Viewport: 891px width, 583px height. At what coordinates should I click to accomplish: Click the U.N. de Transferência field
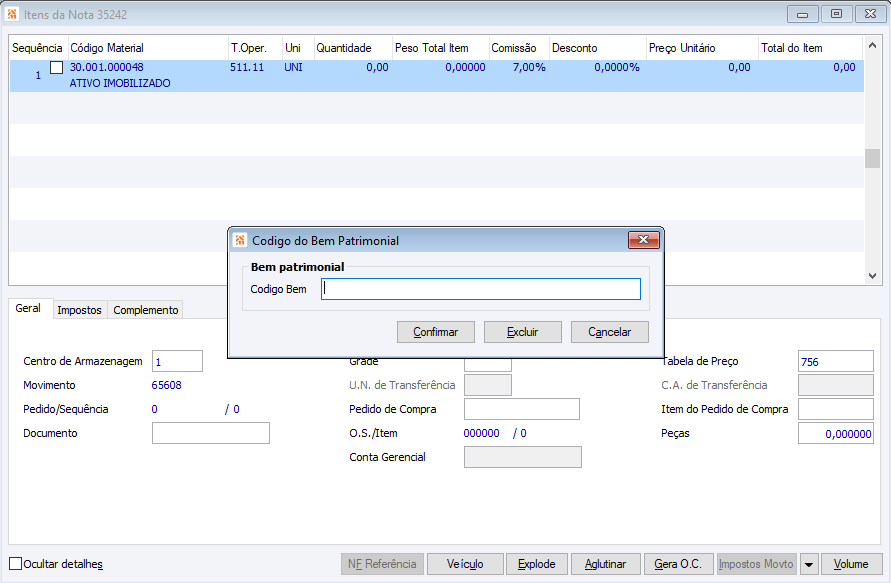[488, 385]
